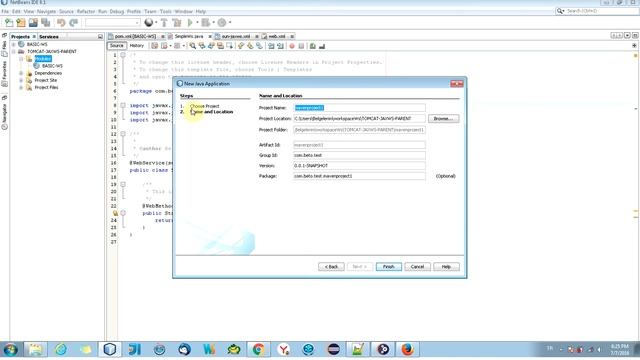
Task: Open the Files side tab
Action: coord(4,45)
